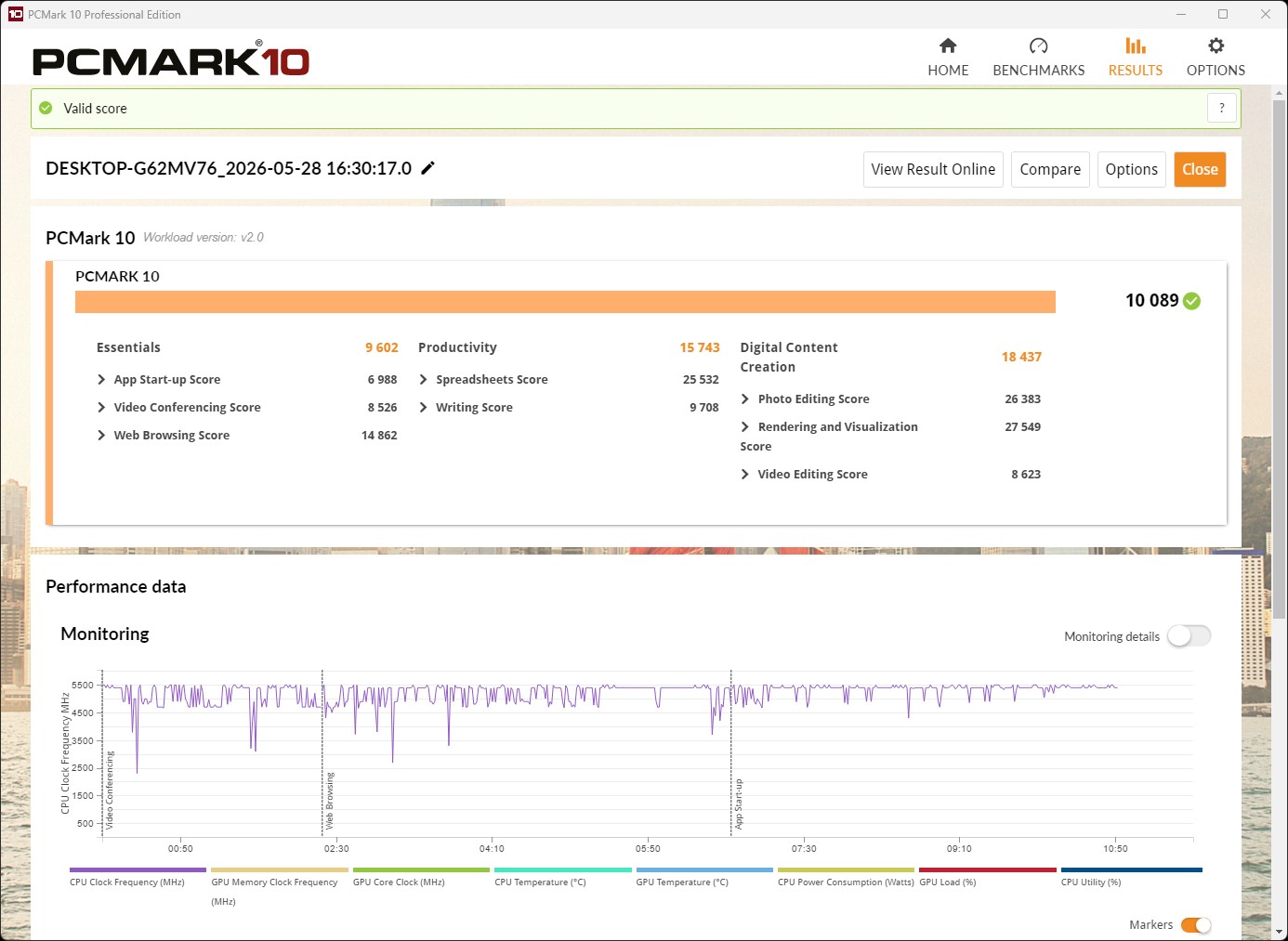The width and height of the screenshot is (1288, 941).
Task: Click the Video Editing score value 8 623
Action: tap(1026, 474)
